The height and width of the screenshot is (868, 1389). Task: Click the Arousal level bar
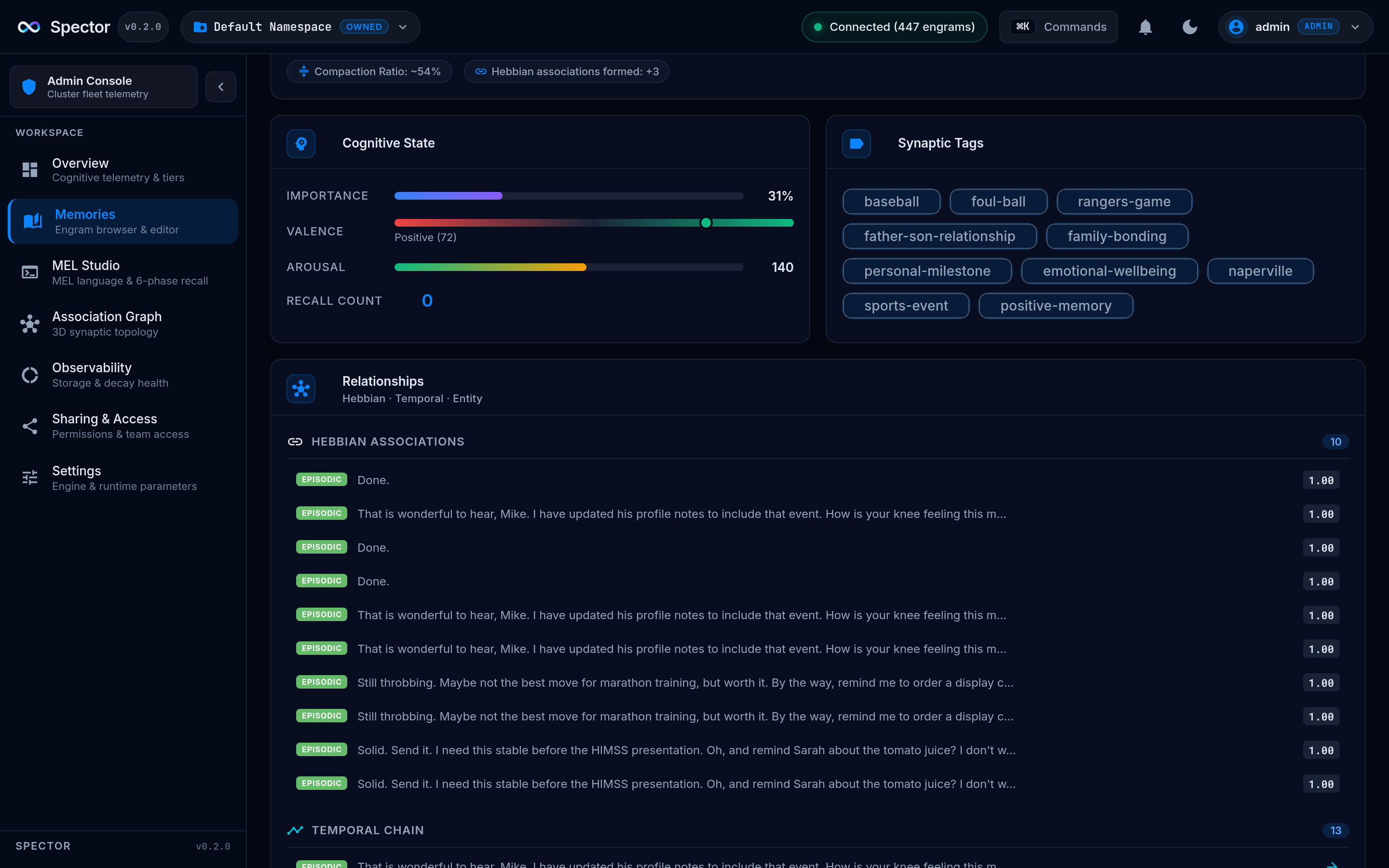(x=569, y=267)
